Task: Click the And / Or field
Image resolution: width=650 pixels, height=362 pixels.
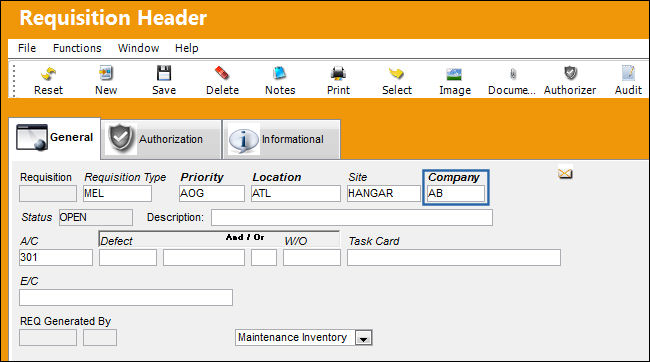Action: click(264, 258)
